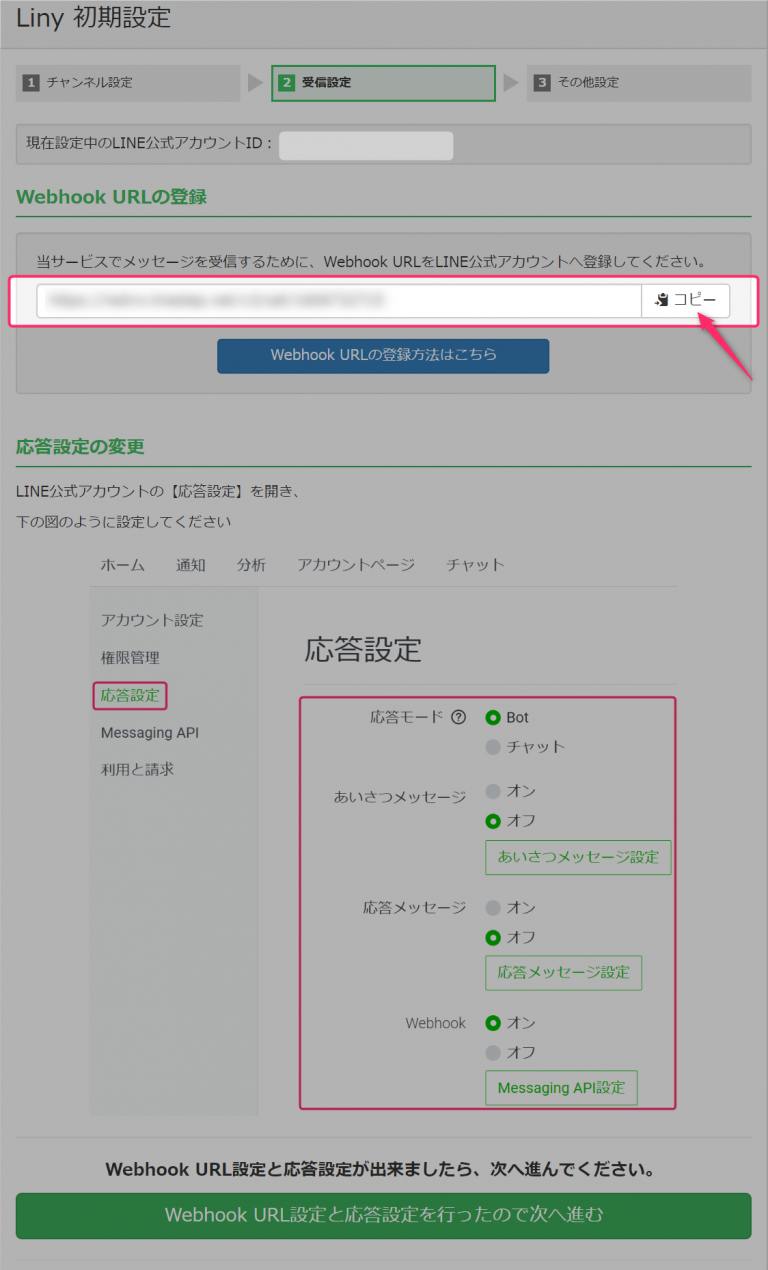Viewport: 768px width, 1270px height.
Task: Click the LINE公式アカウントID field
Action: point(366,144)
